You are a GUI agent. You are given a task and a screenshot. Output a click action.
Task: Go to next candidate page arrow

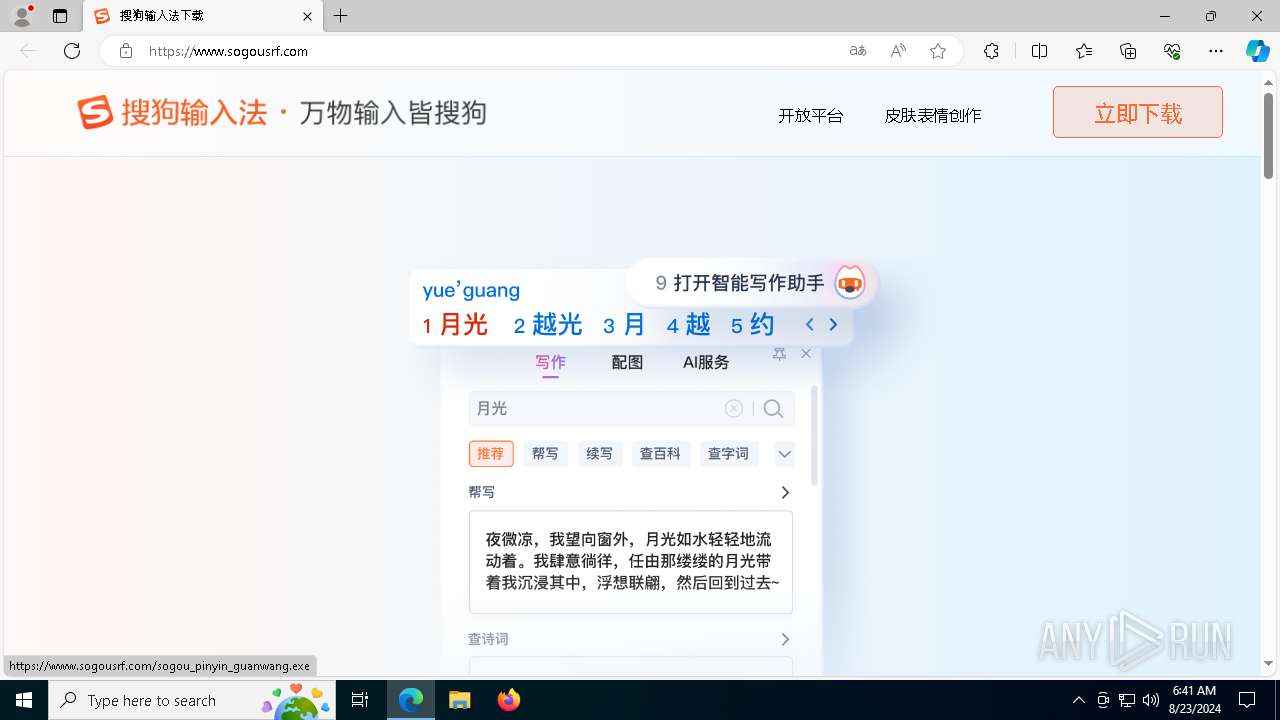pos(833,324)
